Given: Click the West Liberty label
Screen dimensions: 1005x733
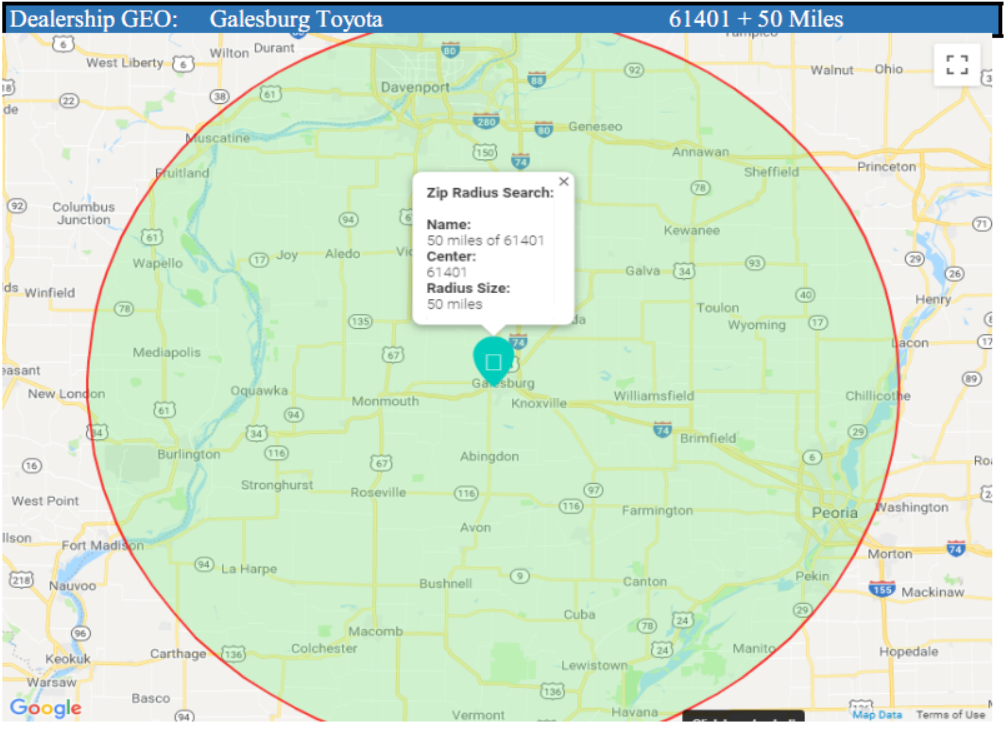Looking at the screenshot, I should (125, 63).
